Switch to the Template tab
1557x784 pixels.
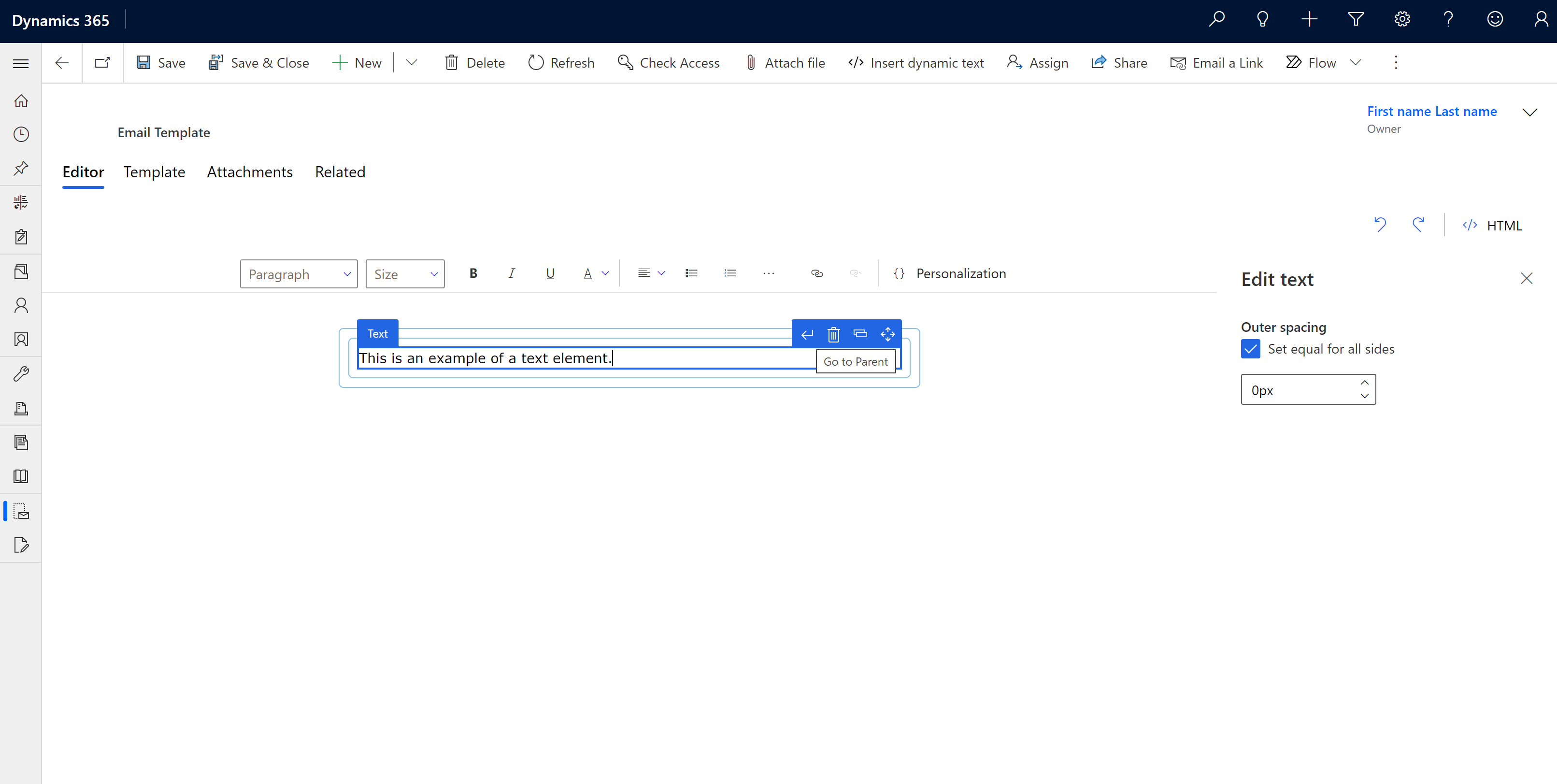(x=154, y=171)
